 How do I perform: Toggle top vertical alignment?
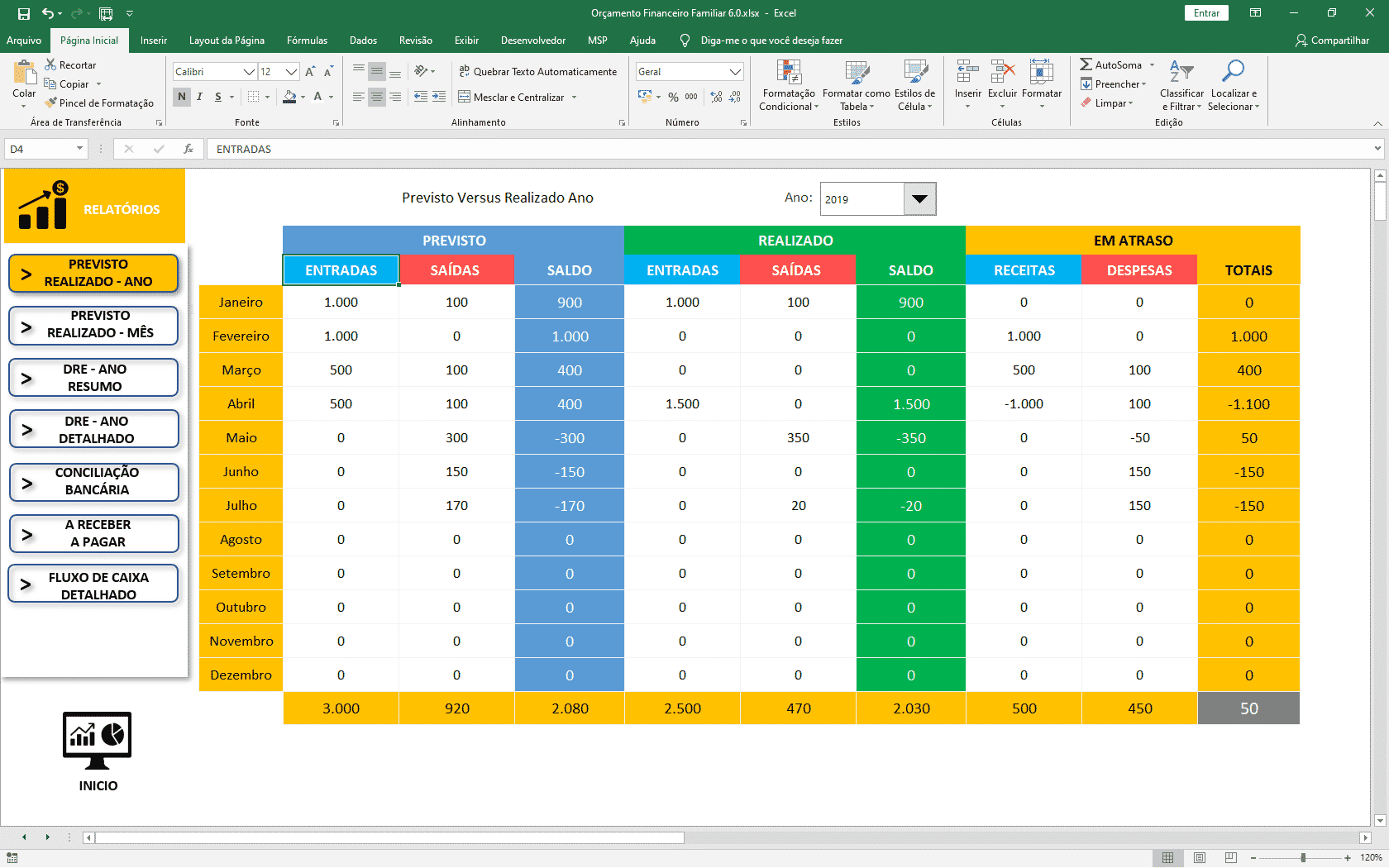[359, 71]
